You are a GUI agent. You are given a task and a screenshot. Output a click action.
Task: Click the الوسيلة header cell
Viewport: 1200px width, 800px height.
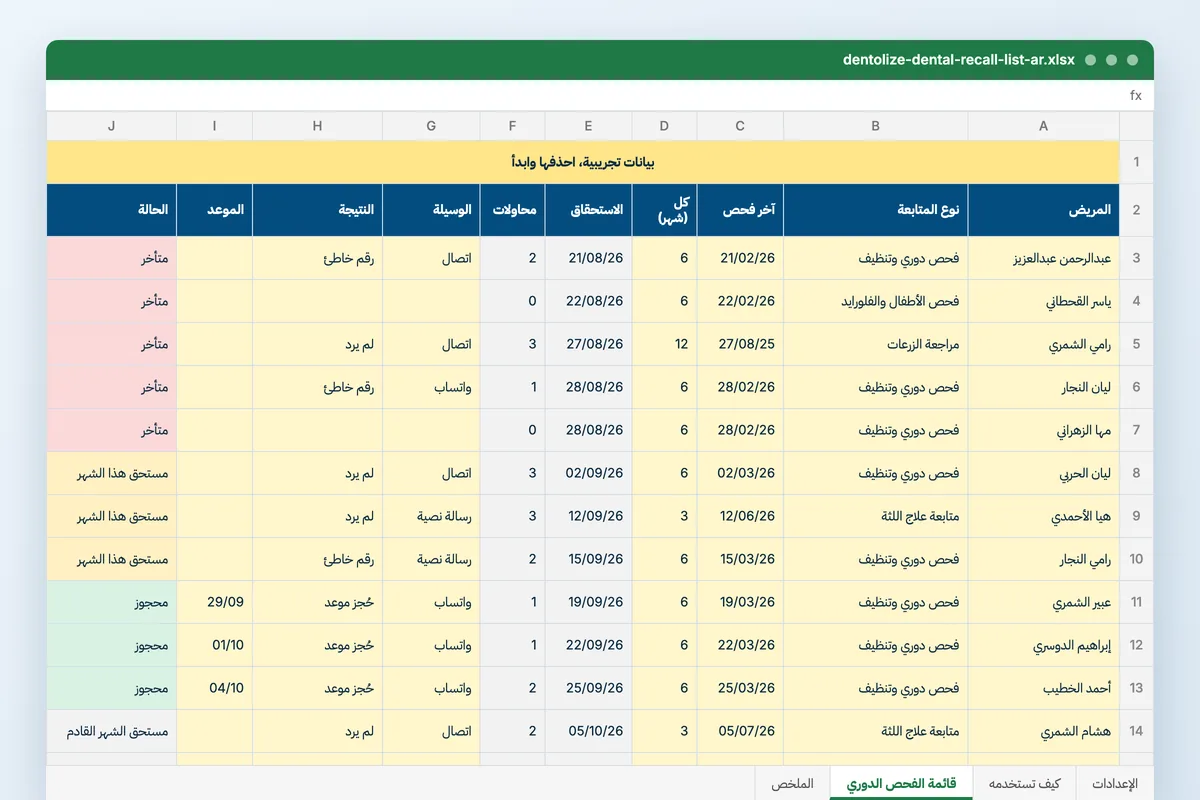point(431,210)
